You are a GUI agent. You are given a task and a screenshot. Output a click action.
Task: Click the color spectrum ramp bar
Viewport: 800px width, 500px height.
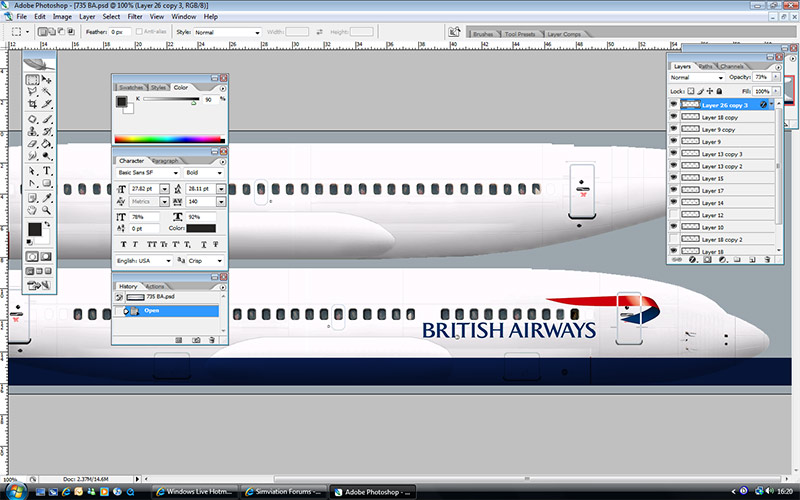click(170, 139)
